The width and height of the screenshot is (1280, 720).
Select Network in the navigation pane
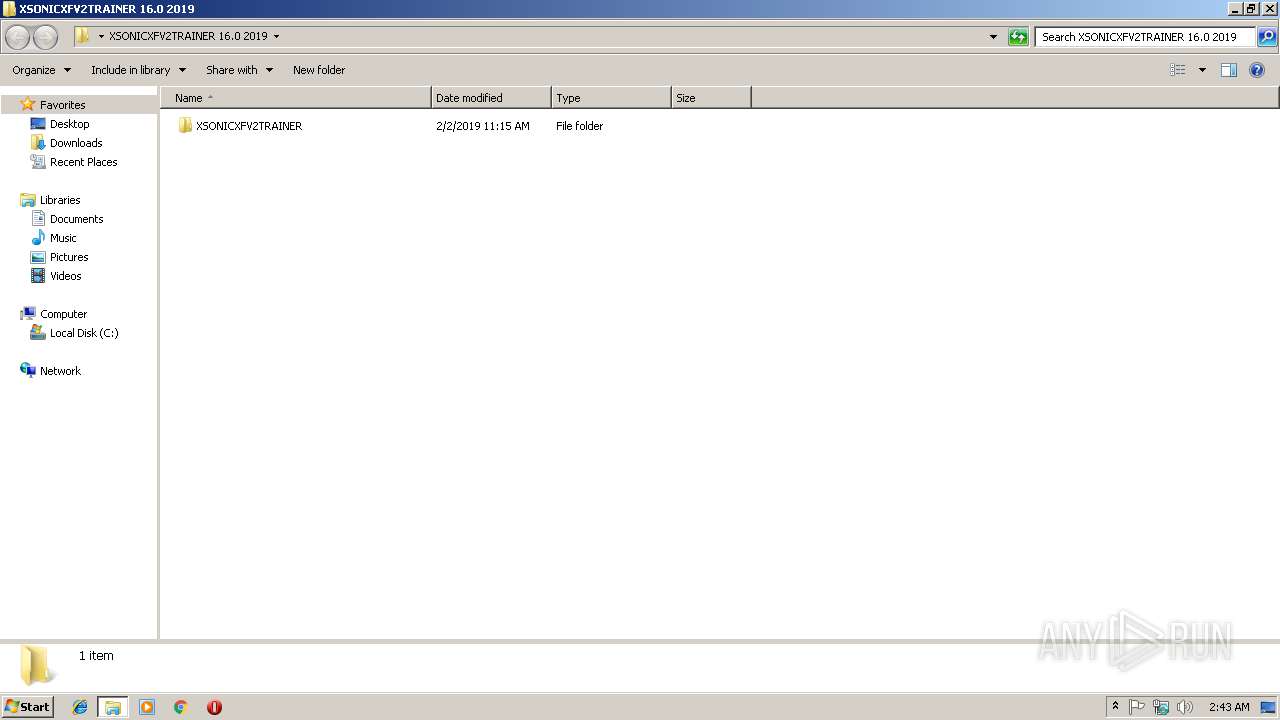(x=60, y=371)
